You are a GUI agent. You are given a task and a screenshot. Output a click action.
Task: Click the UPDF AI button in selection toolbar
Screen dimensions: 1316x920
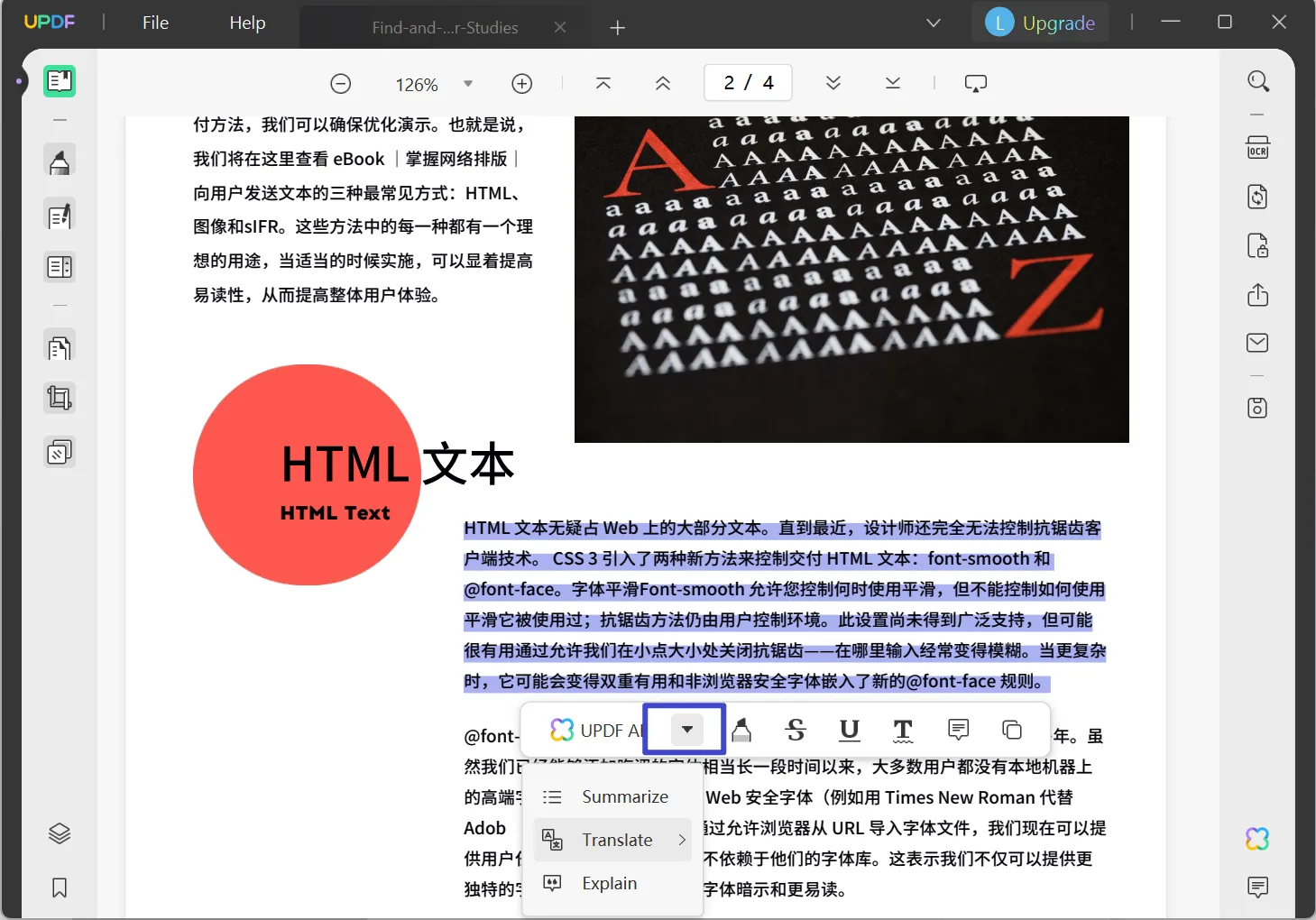point(596,730)
